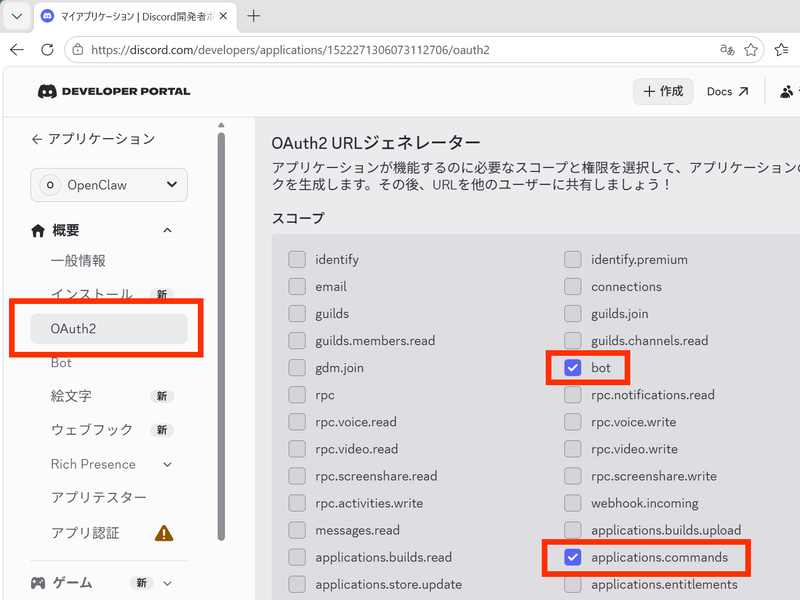
Task: Uncheck the applications.commands scope
Action: (572, 557)
